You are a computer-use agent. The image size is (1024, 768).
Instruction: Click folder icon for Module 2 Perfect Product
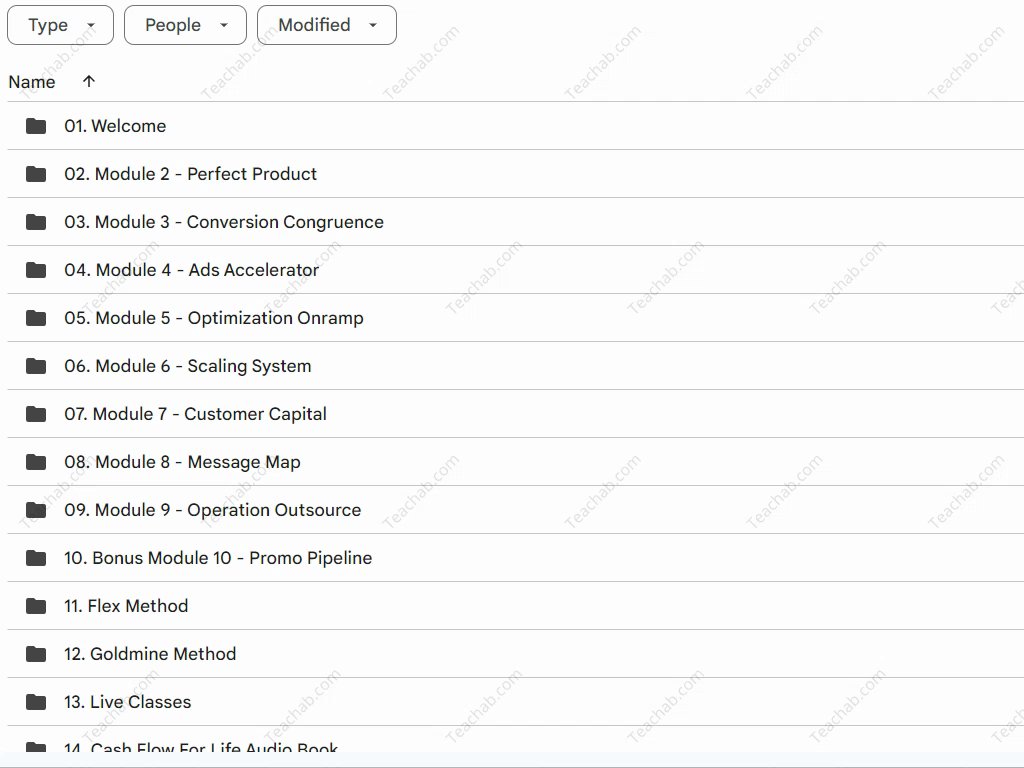coord(36,174)
